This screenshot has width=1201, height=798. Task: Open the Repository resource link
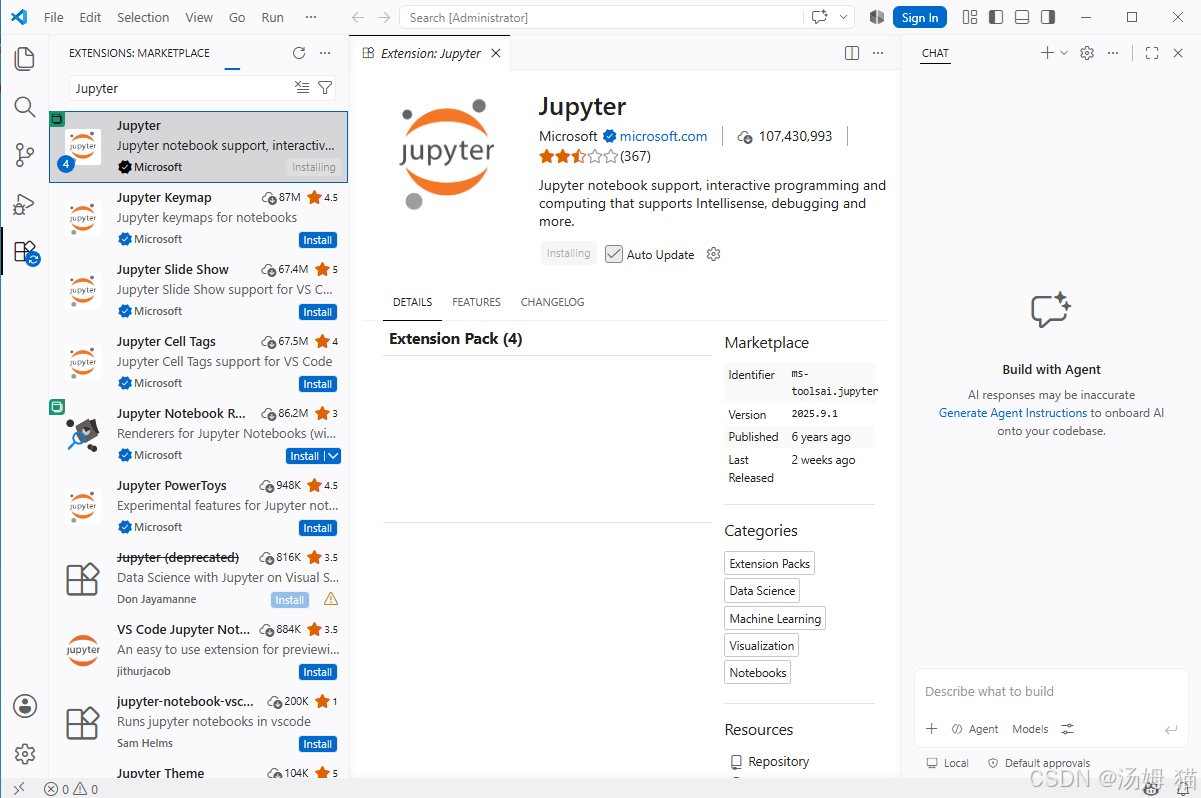click(778, 761)
